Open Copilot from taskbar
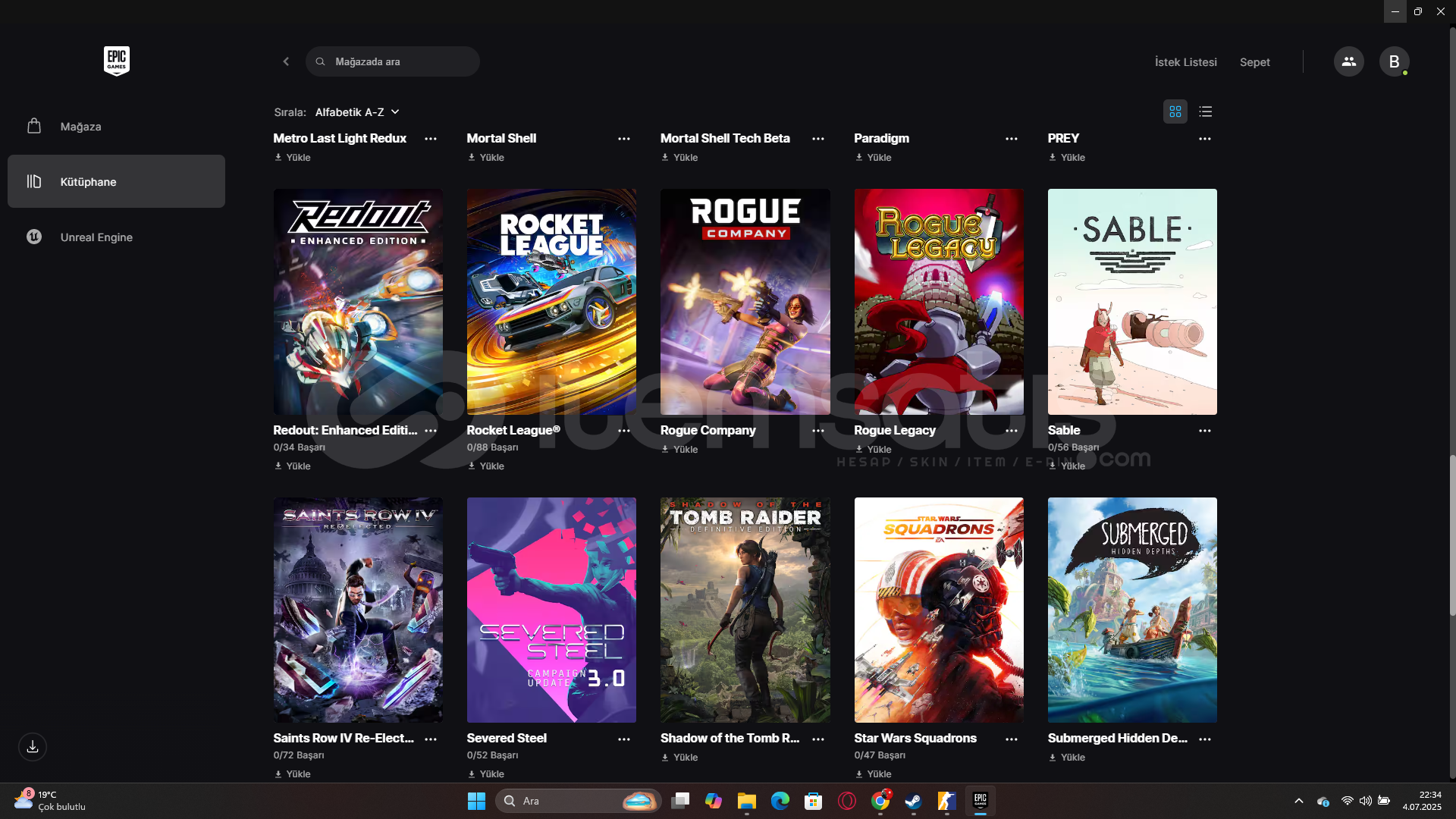The width and height of the screenshot is (1456, 819). [x=714, y=801]
